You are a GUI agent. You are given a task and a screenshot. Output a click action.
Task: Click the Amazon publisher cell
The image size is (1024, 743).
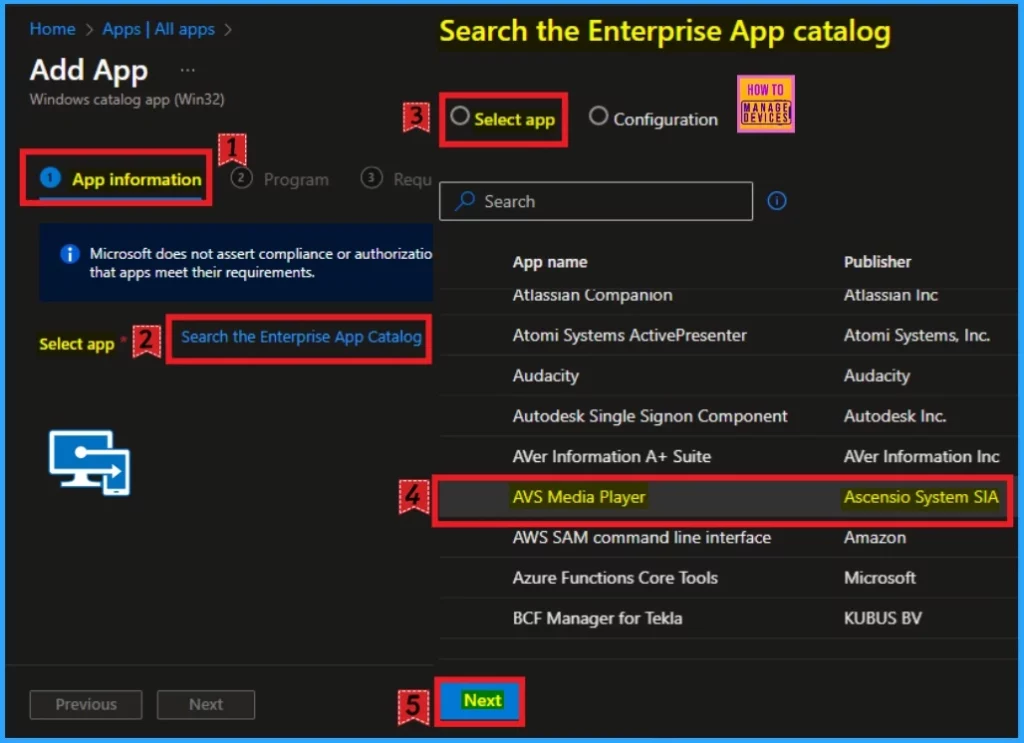875,537
